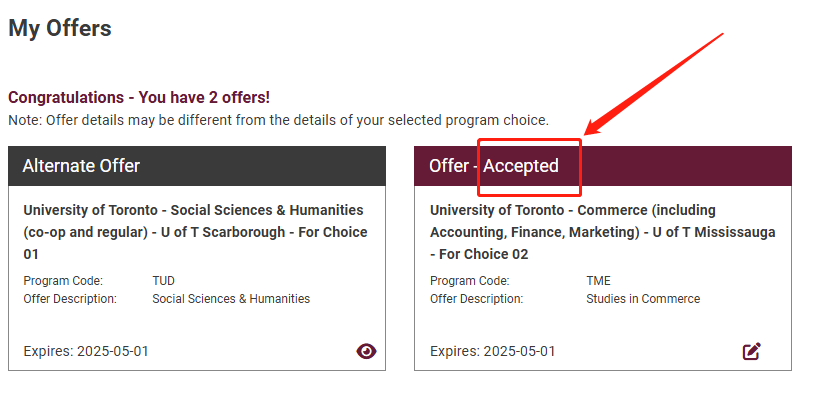The image size is (821, 395).
Task: Click the Program Code label in Accepted offer card
Action: tap(470, 281)
